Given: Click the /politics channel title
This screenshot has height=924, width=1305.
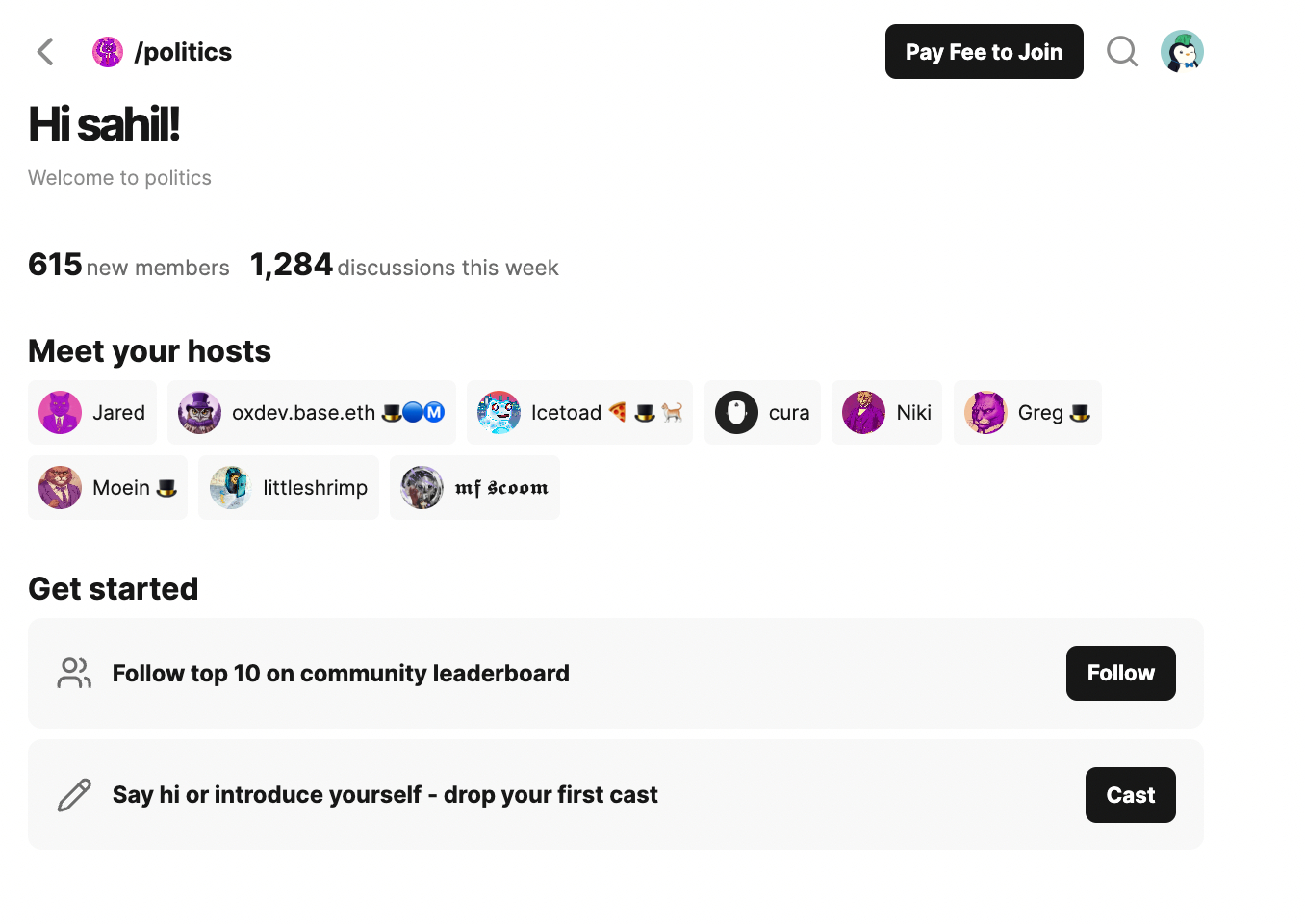Looking at the screenshot, I should click(183, 52).
